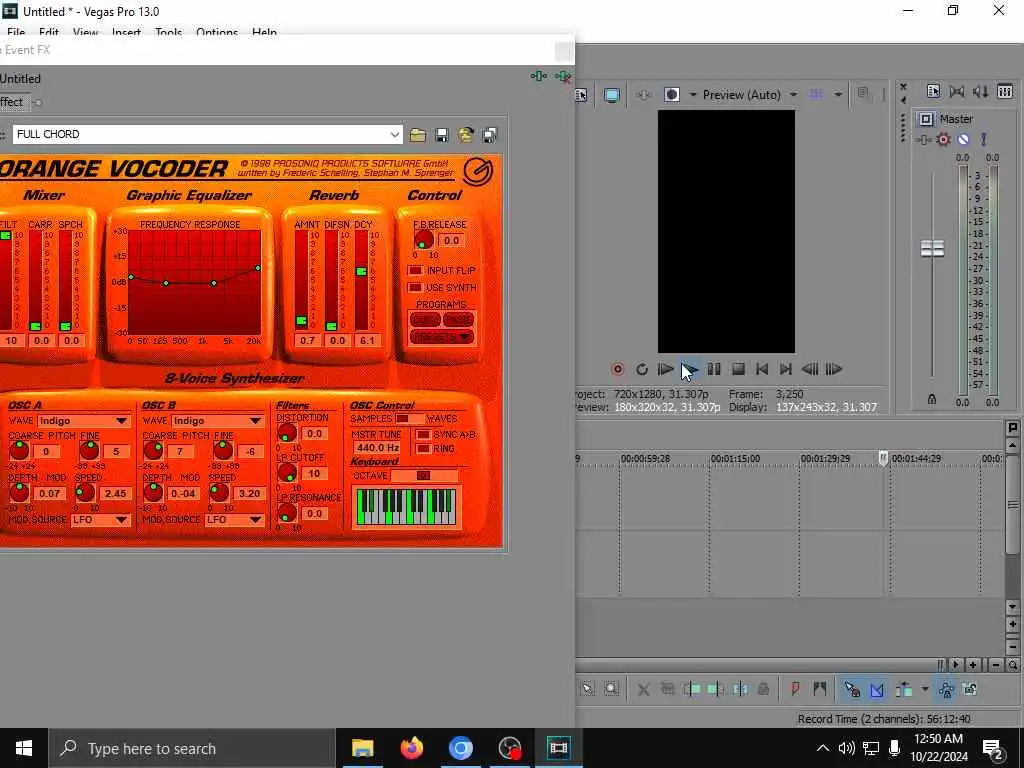Screen dimensions: 1024x768
Task: Toggle the master fader channel lock icon
Action: 932,399
